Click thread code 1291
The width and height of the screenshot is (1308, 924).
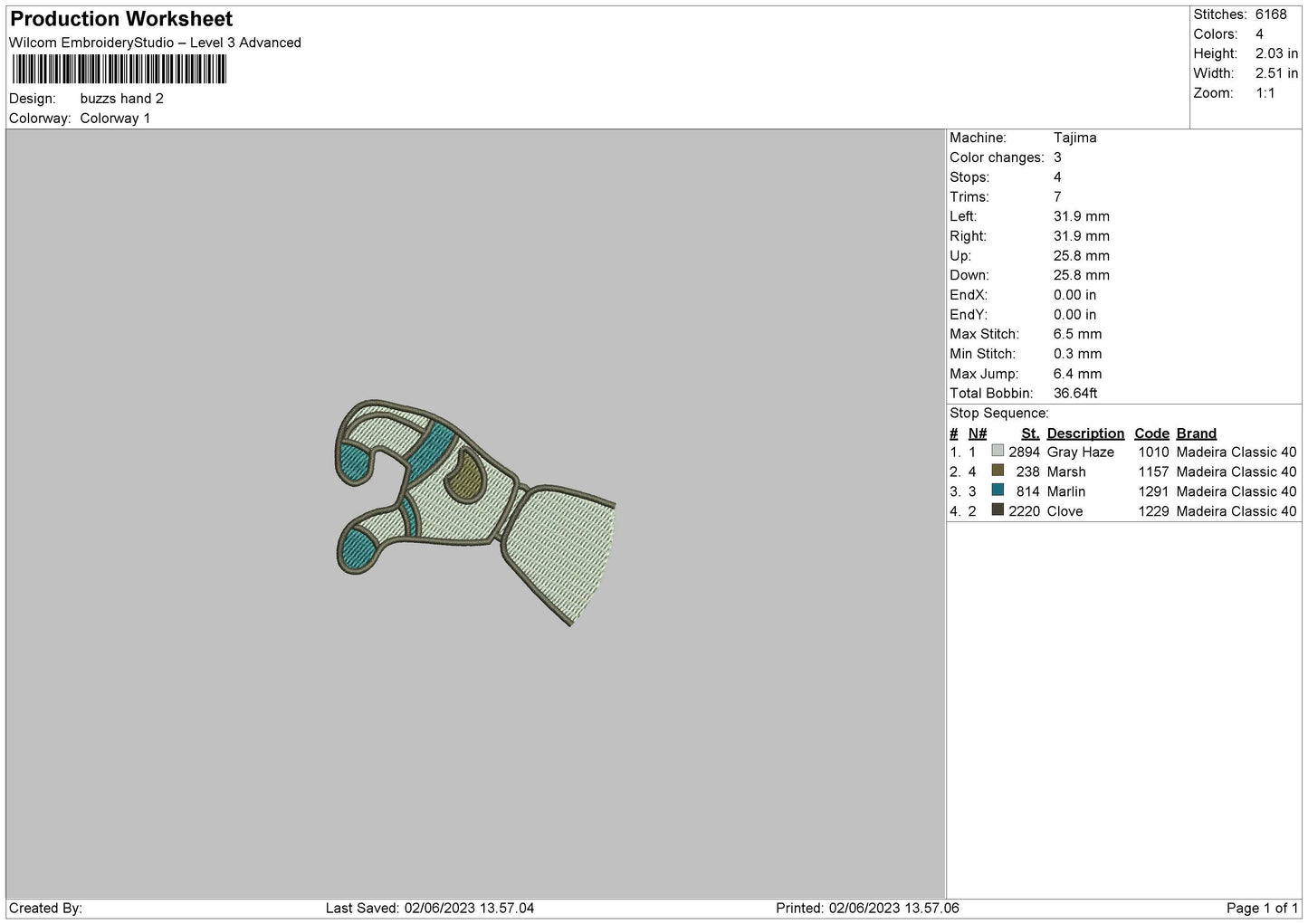[1154, 492]
